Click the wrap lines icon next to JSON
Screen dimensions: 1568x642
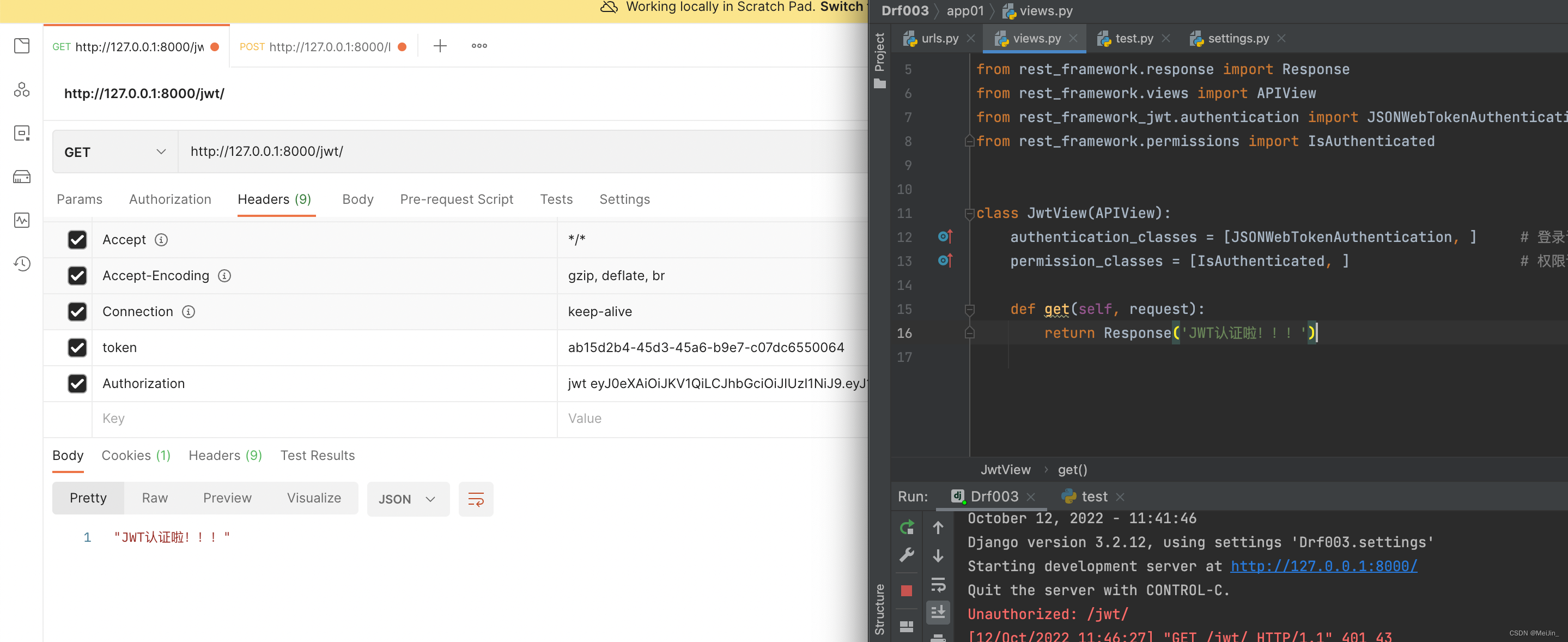pos(476,499)
